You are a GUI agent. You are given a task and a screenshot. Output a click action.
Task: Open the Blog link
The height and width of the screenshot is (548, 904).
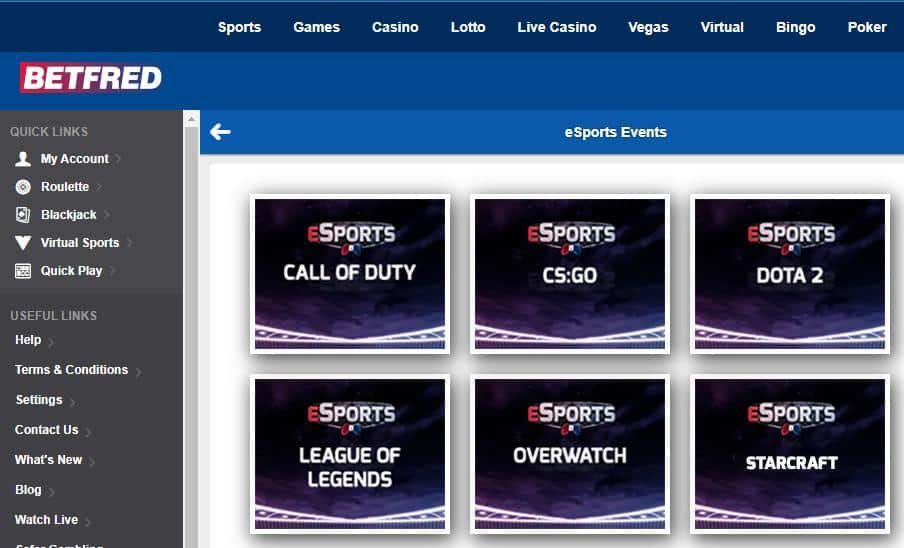[28, 489]
